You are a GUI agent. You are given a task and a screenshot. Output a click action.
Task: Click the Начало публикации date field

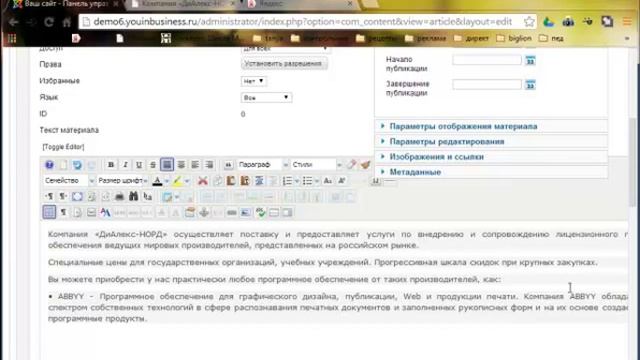[487, 60]
